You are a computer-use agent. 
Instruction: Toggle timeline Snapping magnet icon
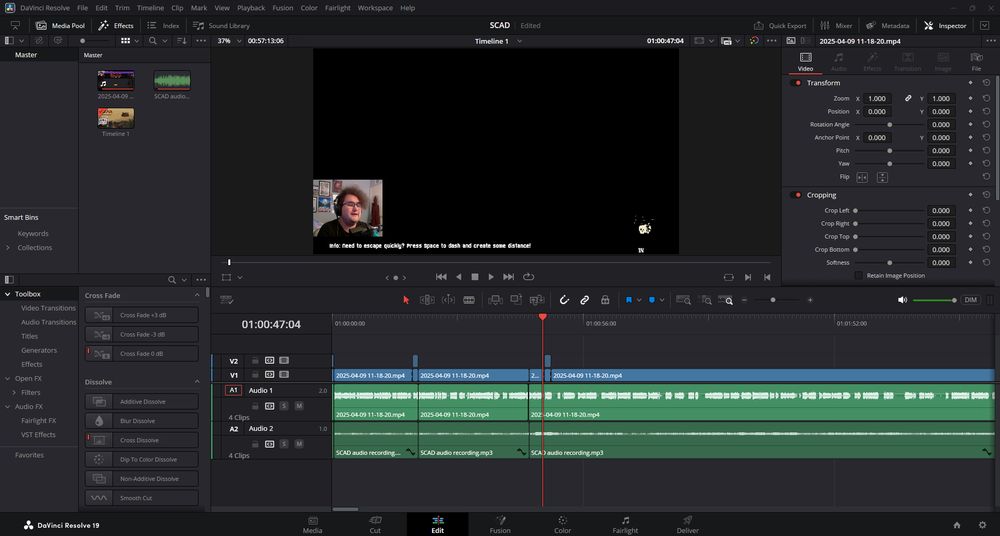tap(564, 300)
